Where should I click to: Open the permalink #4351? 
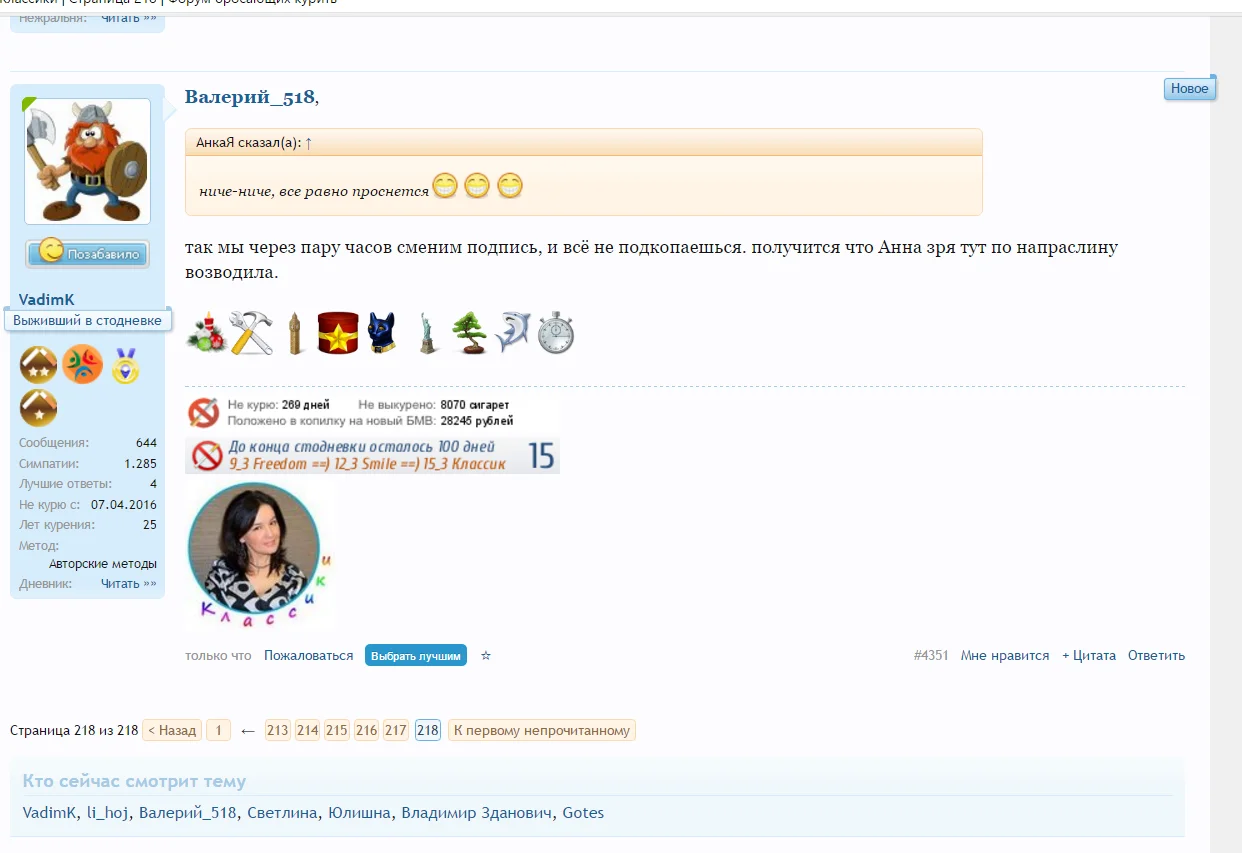[931, 656]
